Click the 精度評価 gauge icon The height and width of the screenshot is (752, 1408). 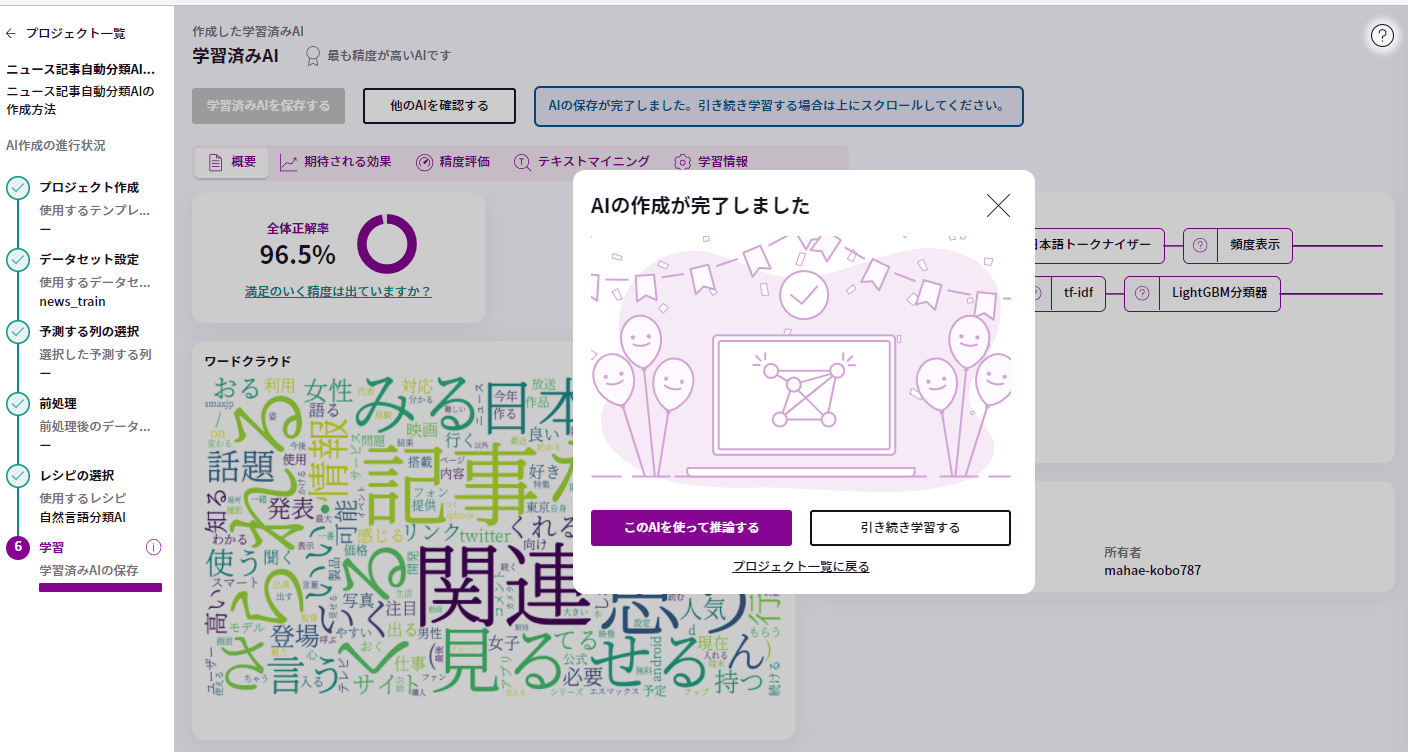point(424,162)
